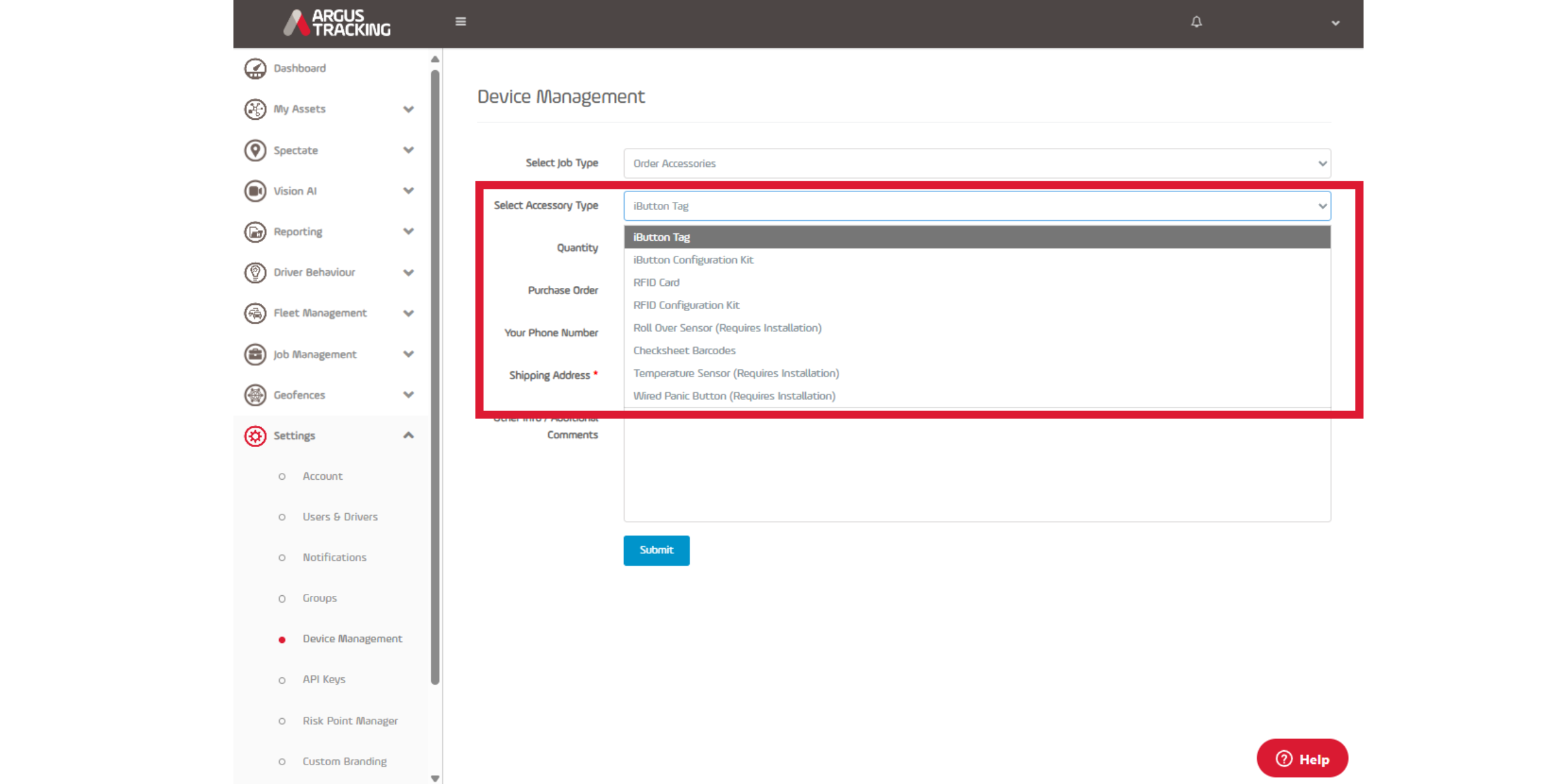Choose Roll Over Sensor option
Viewport: 1568px width, 784px height.
point(977,327)
